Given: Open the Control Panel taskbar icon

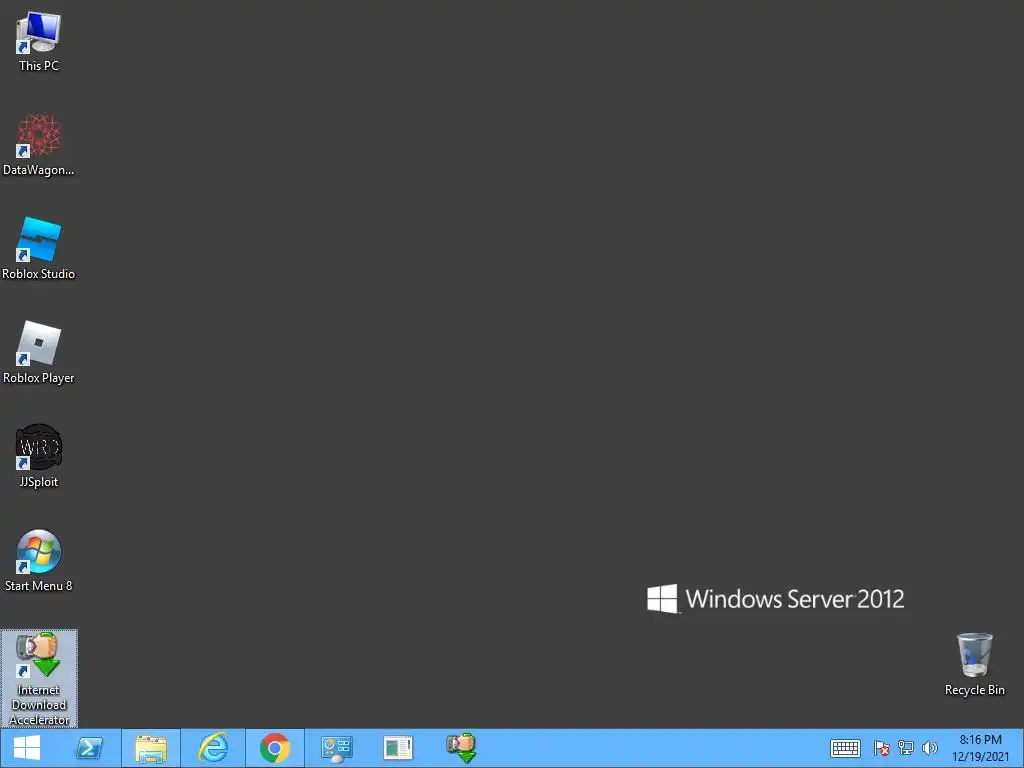Looking at the screenshot, I should [337, 748].
